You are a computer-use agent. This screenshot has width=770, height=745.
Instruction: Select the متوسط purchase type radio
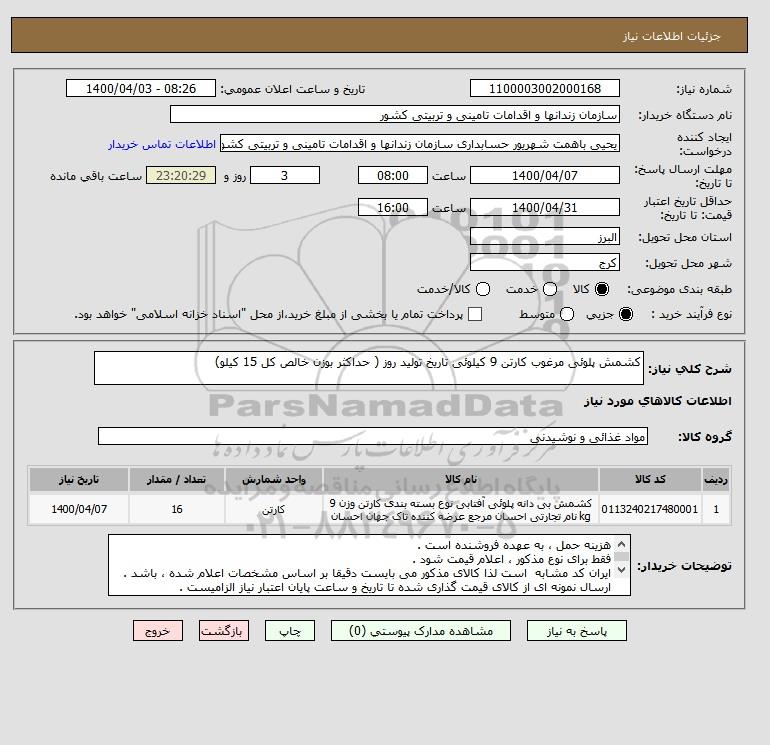click(x=567, y=314)
